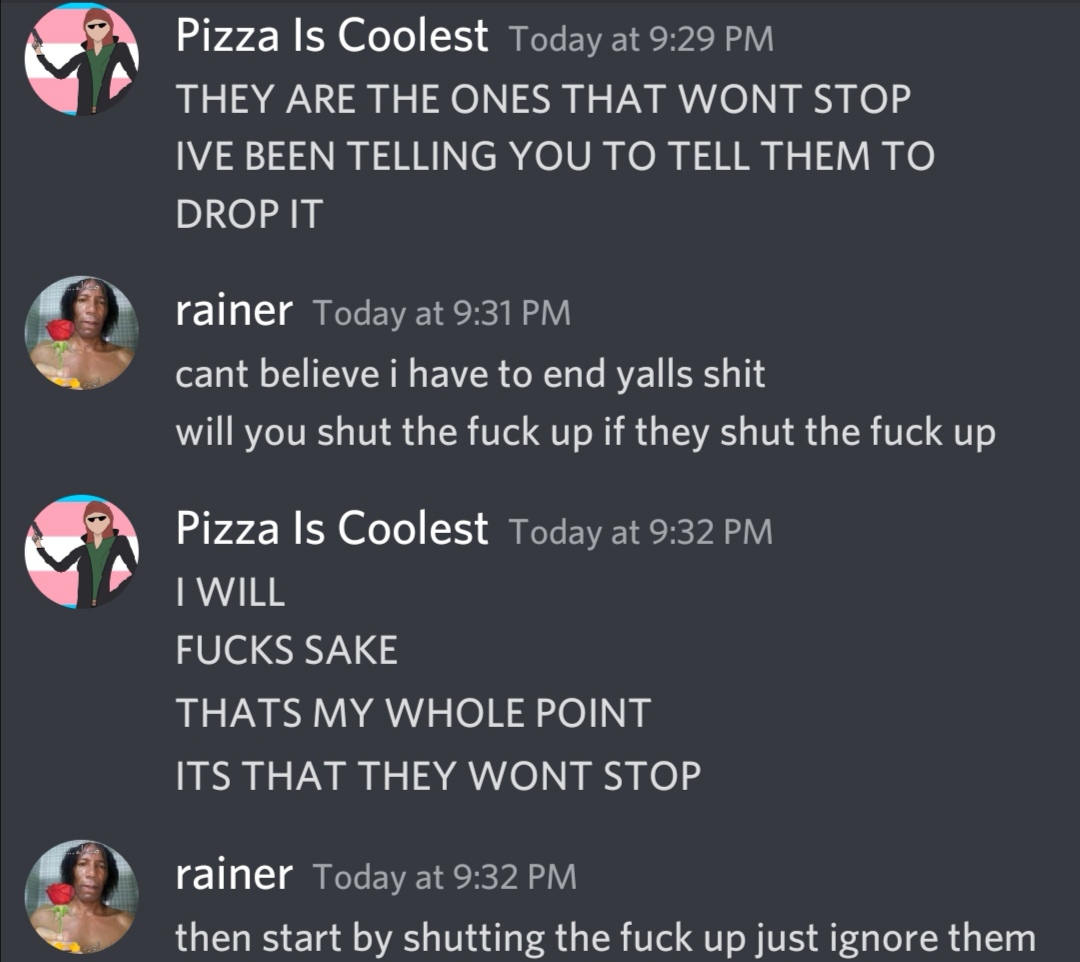Click rainer's avatar beside the 9:32 PM message
The height and width of the screenshot is (962, 1080).
pyautogui.click(x=81, y=897)
